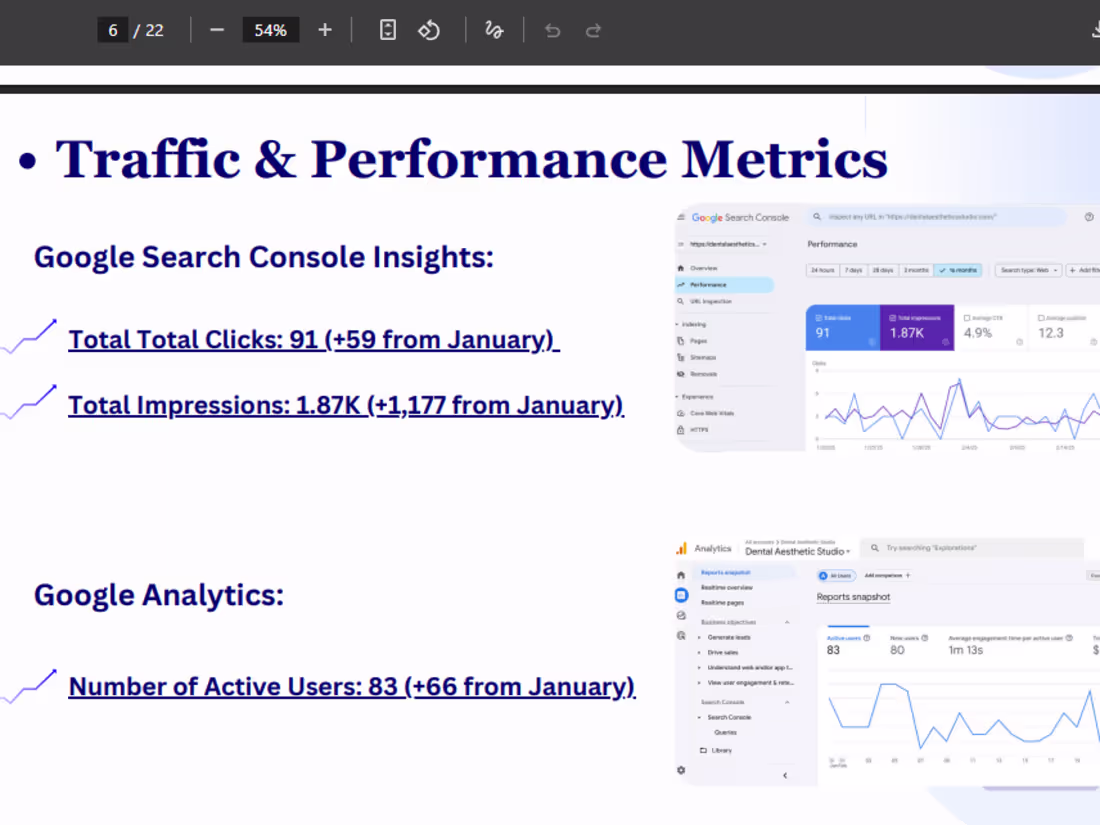
Task: Click the Analytics search field
Action: click(972, 548)
